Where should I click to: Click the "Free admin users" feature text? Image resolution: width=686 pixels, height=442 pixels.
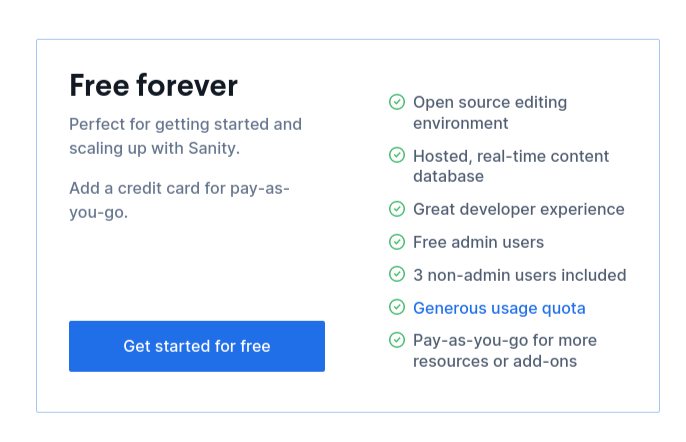(x=478, y=242)
